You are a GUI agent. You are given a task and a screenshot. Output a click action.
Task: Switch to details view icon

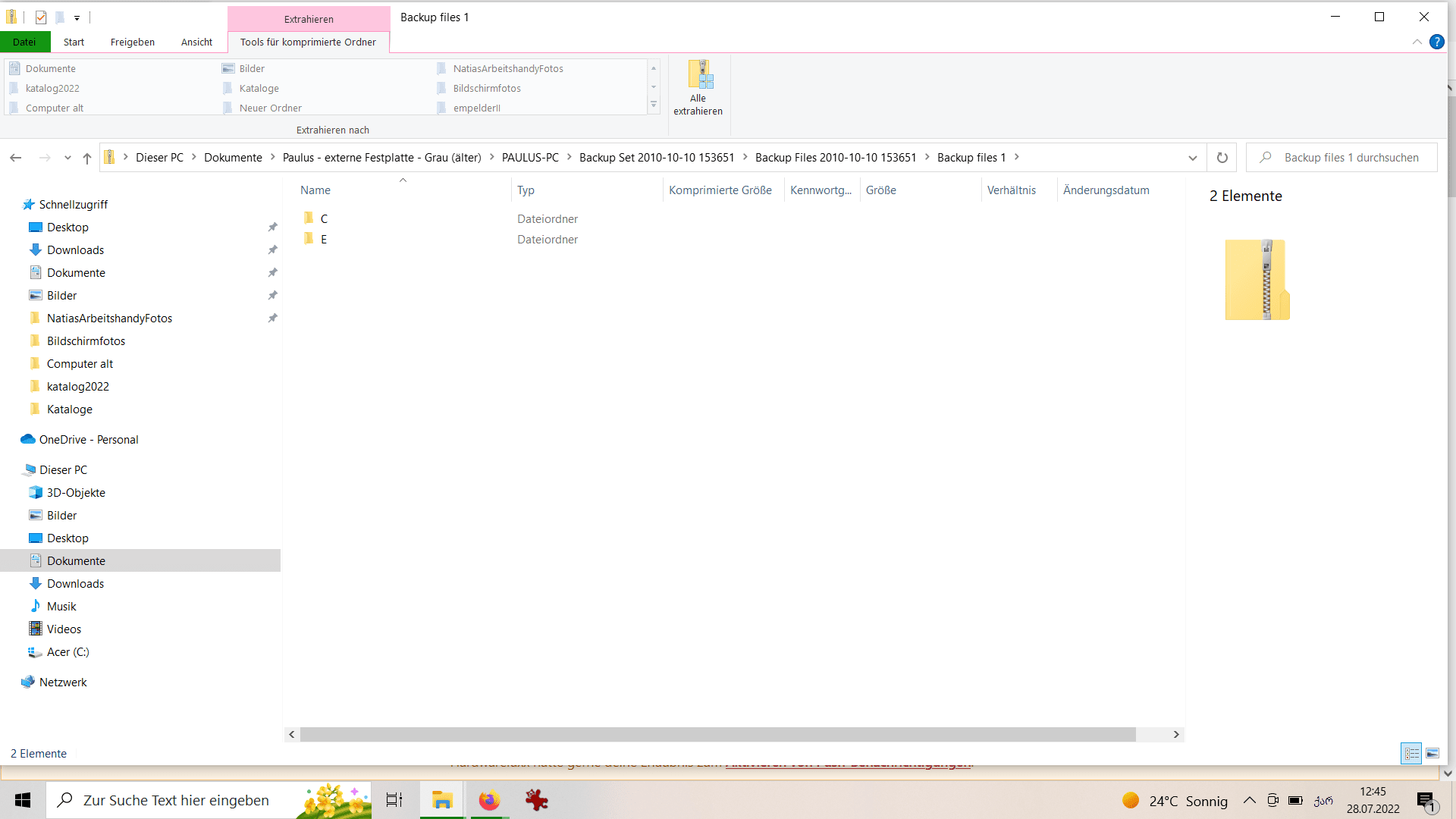[1411, 754]
